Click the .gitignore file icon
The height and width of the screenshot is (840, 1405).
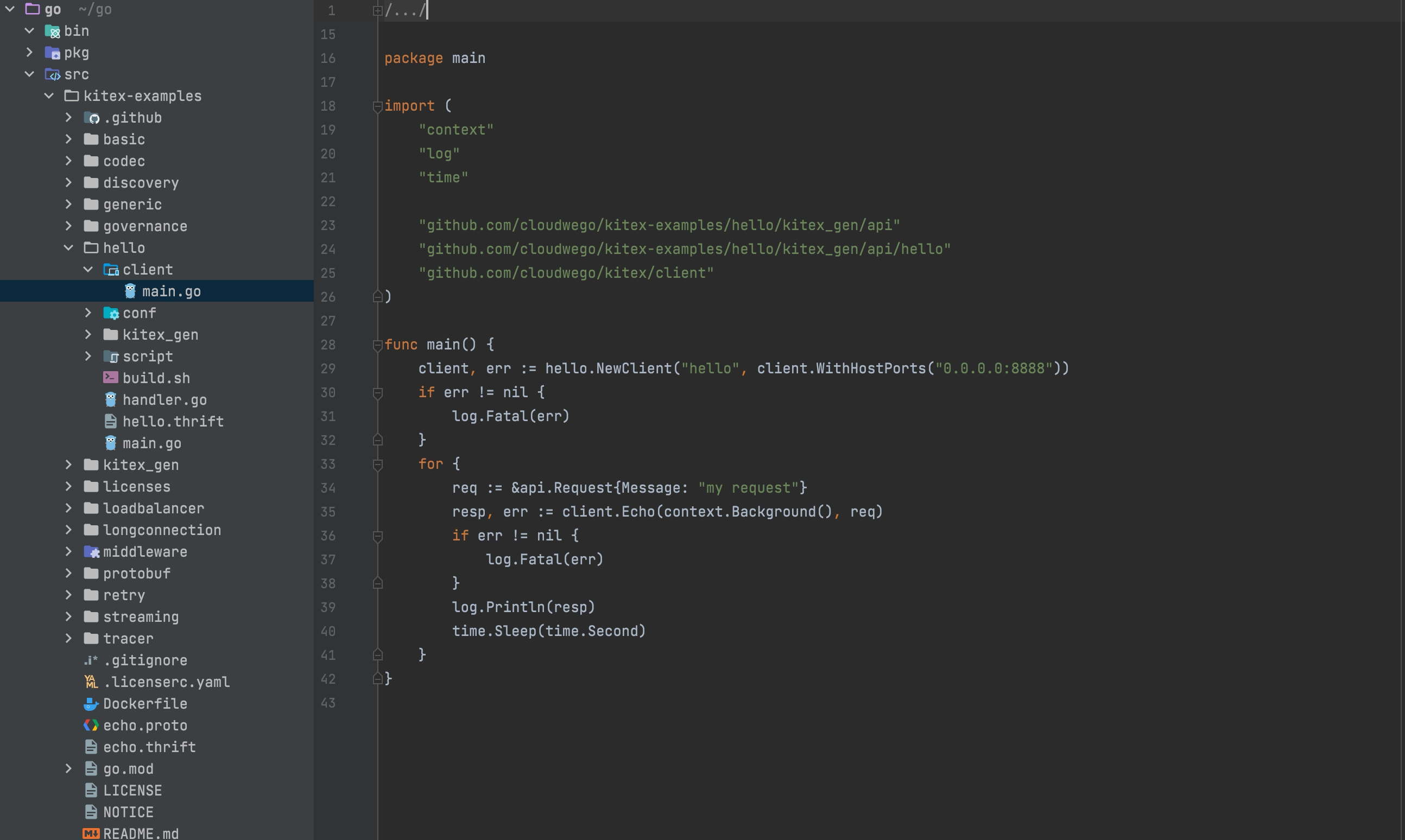coord(91,660)
